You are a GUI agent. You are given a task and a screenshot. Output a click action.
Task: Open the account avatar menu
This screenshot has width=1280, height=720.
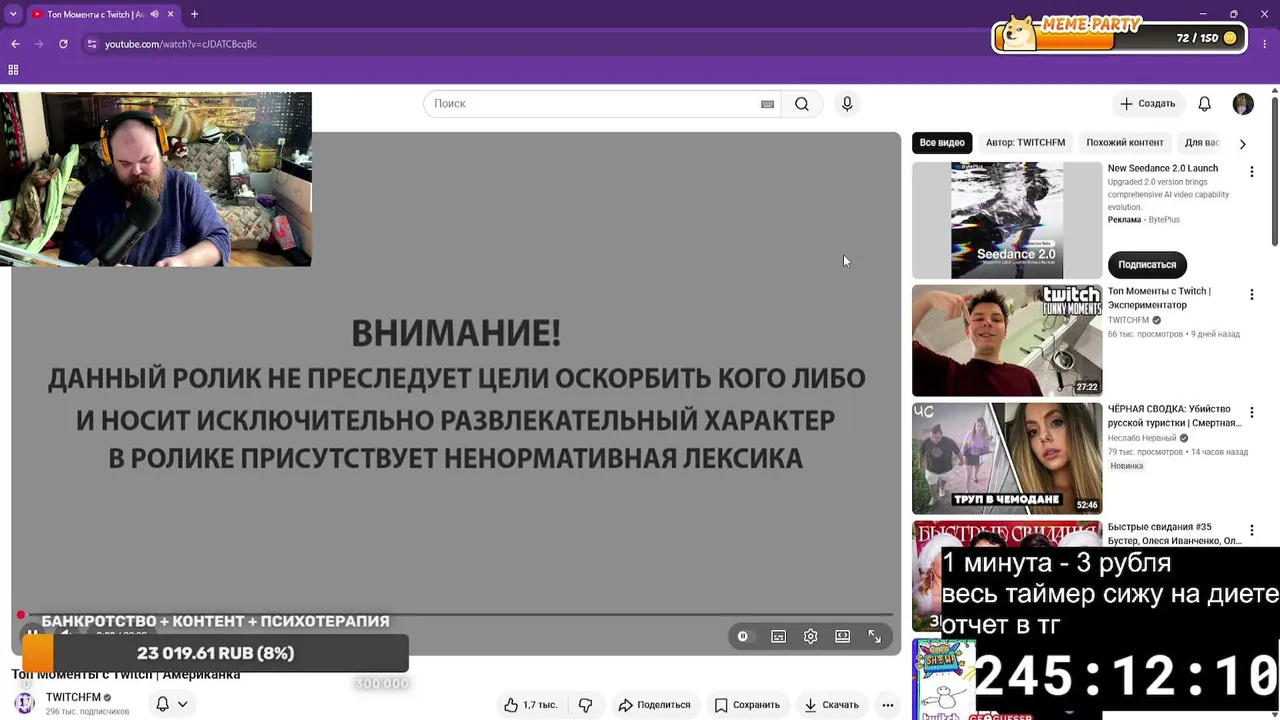1243,104
